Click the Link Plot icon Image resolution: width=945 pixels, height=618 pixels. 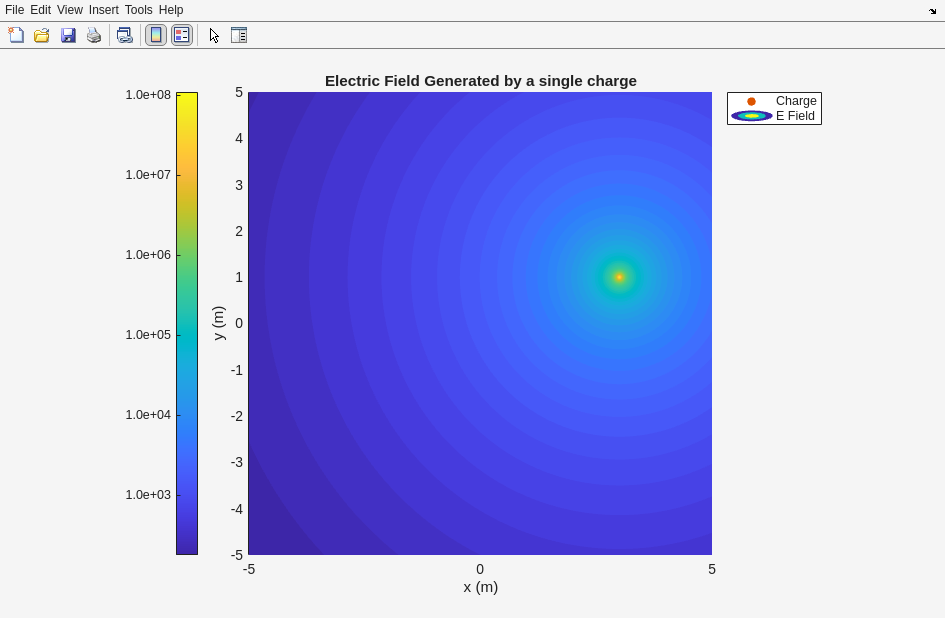124,35
